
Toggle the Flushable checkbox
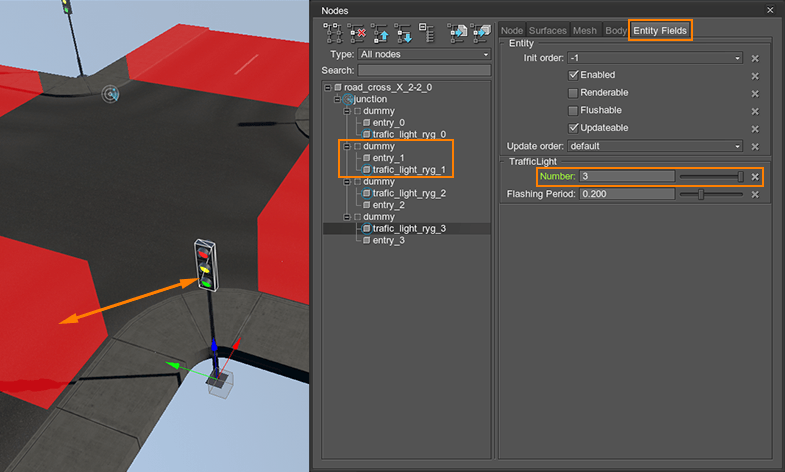[573, 111]
